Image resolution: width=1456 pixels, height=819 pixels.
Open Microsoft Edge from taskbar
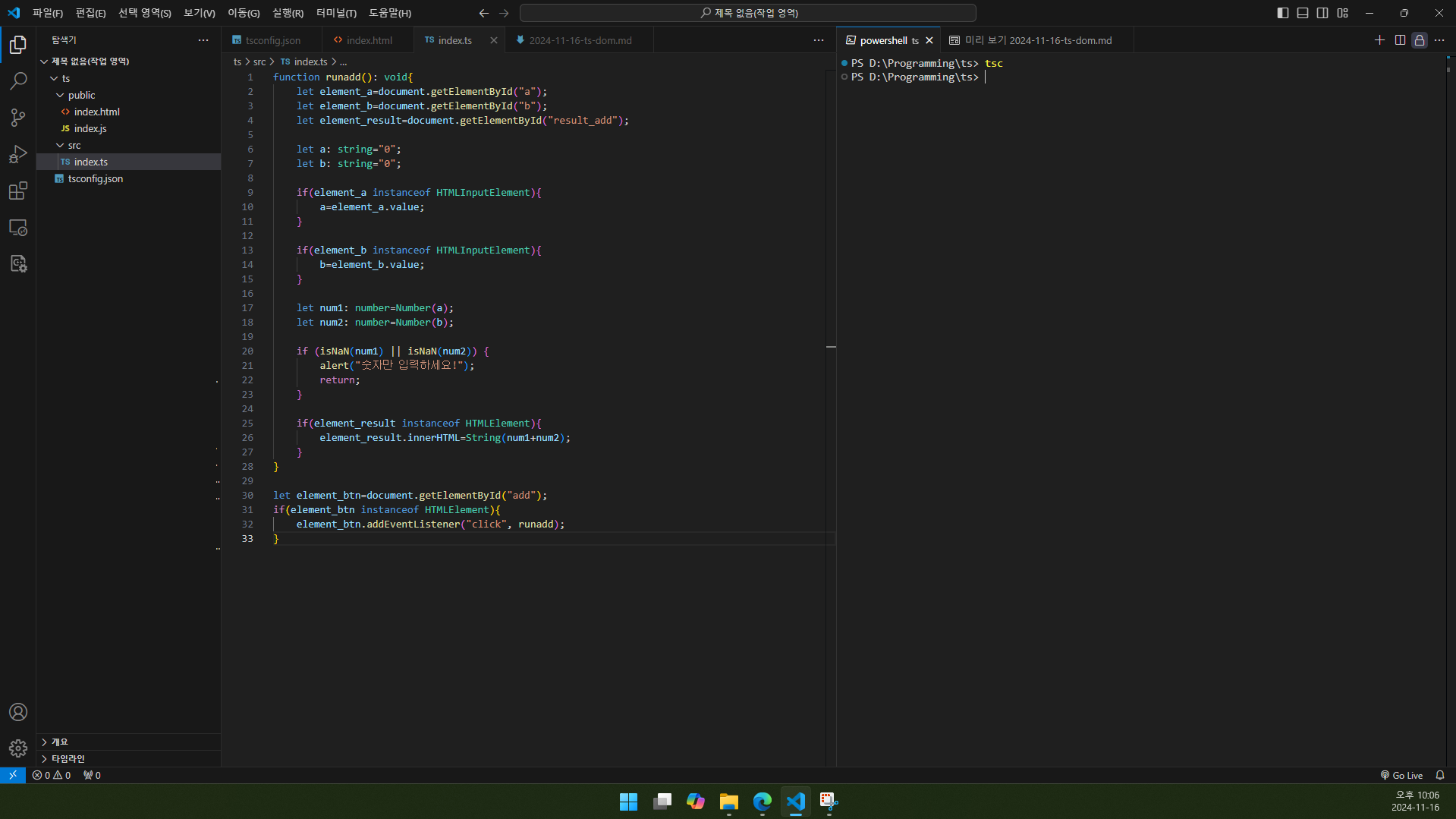point(762,802)
